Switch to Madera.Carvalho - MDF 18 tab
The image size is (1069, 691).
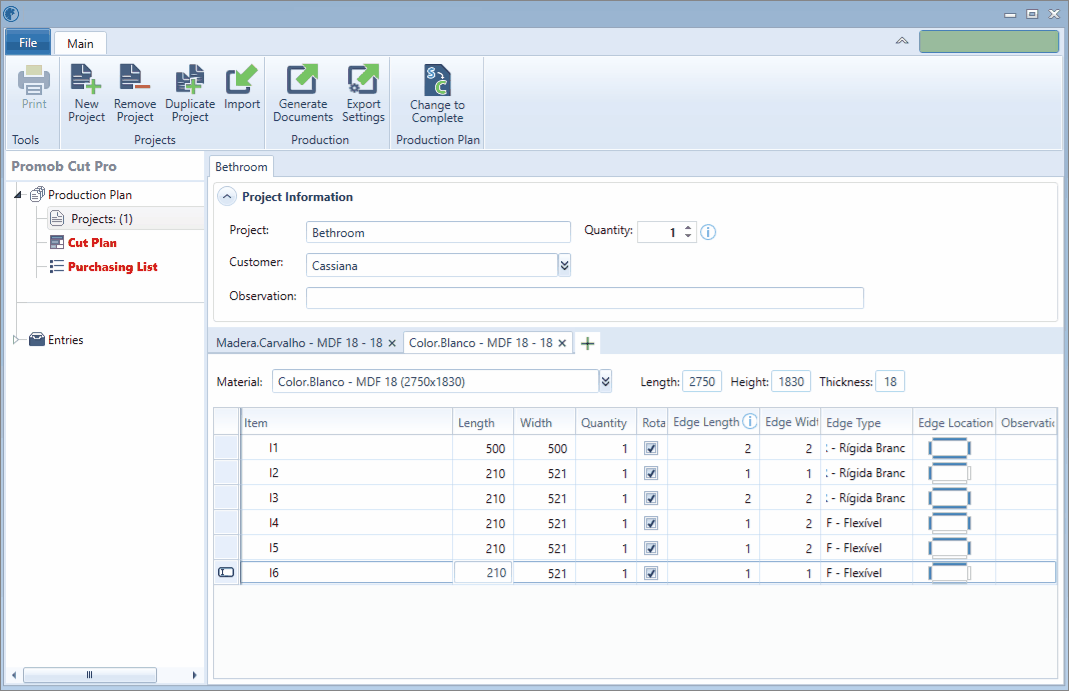click(299, 343)
